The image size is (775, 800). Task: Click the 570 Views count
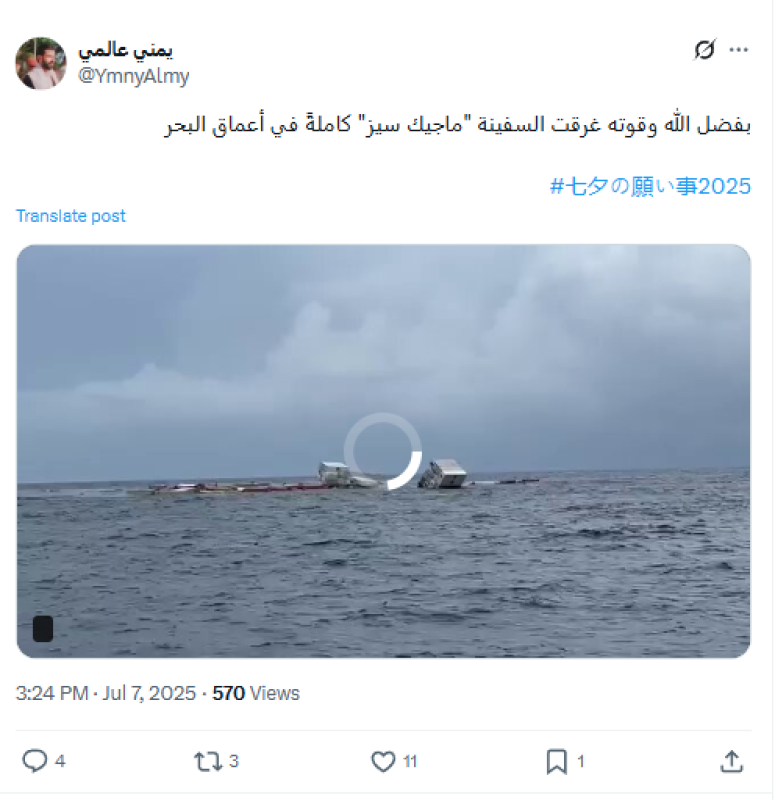click(256, 693)
